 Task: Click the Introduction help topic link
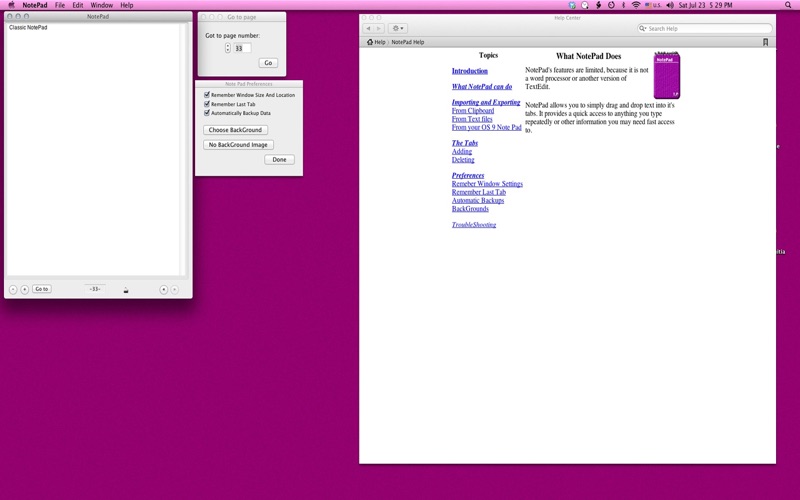[470, 71]
